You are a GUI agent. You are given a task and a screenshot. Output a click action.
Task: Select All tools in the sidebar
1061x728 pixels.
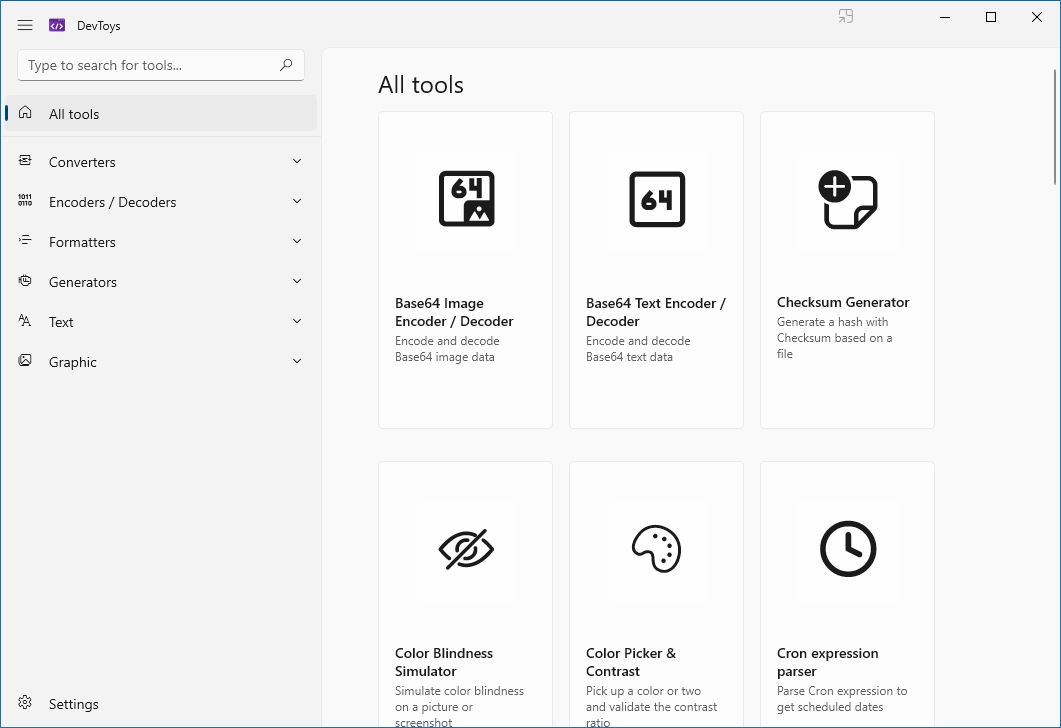point(160,113)
